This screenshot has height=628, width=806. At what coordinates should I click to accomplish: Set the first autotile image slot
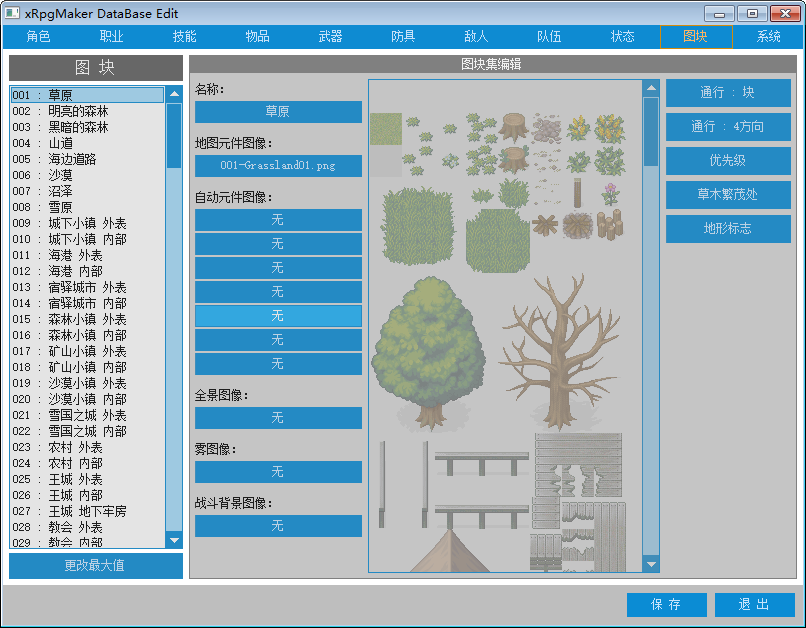(278, 220)
